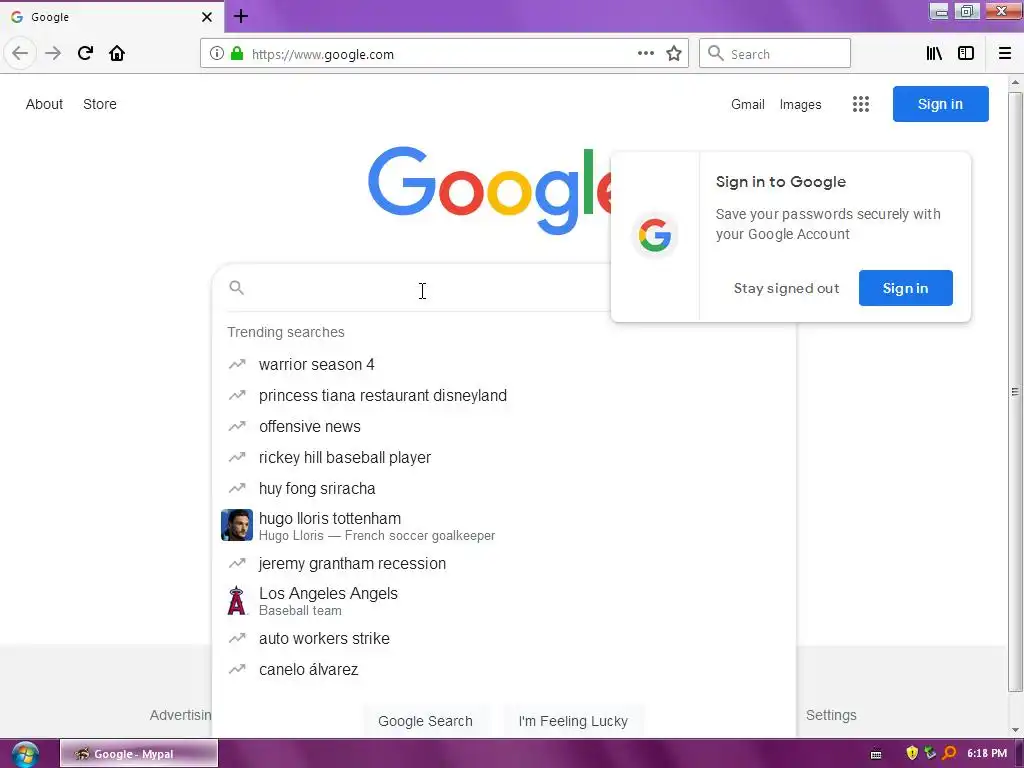Click the Google G logo in sign-in popup

point(655,235)
